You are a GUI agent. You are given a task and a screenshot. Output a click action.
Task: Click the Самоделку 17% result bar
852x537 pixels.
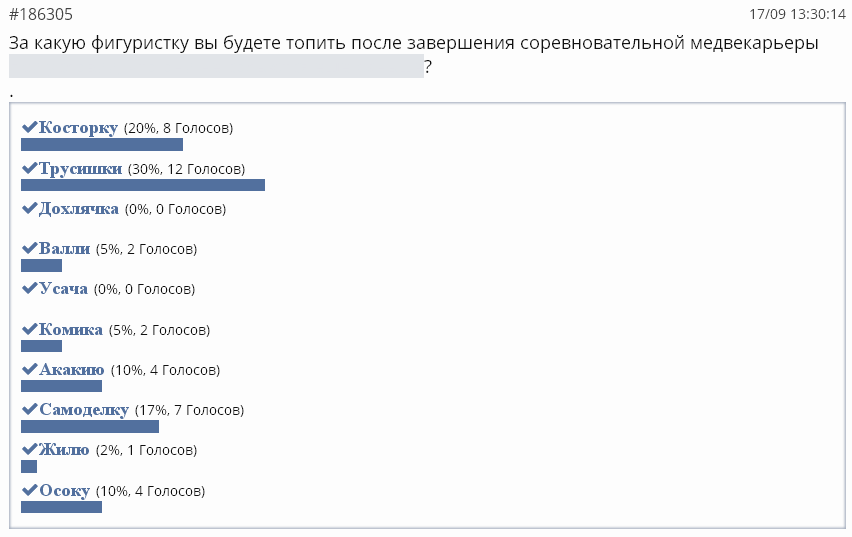(x=90, y=426)
